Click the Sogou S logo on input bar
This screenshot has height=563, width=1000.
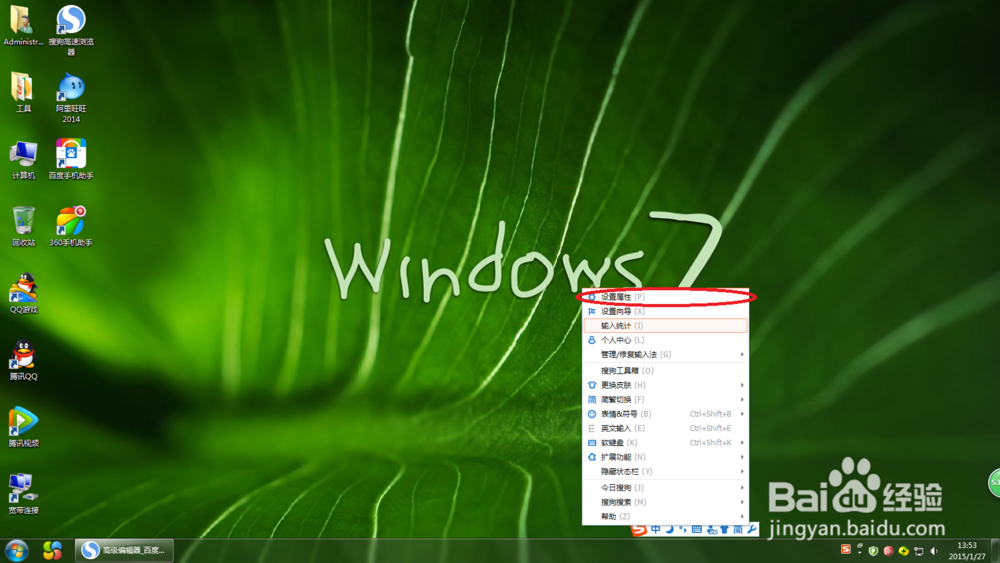pos(639,529)
